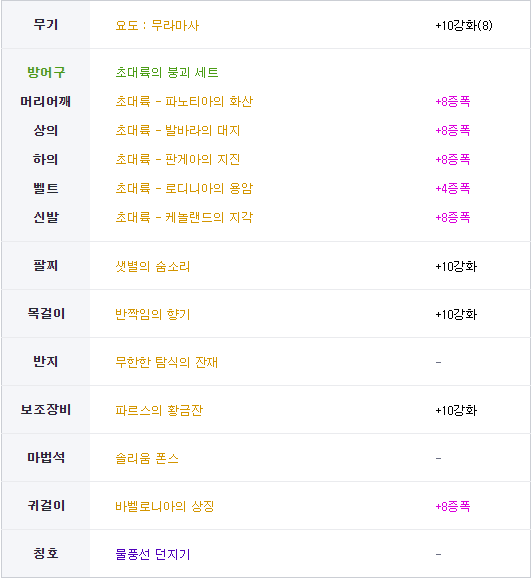Open 초대륙 - 파노티아의 화산 item
The height and width of the screenshot is (578, 532).
coord(184,101)
